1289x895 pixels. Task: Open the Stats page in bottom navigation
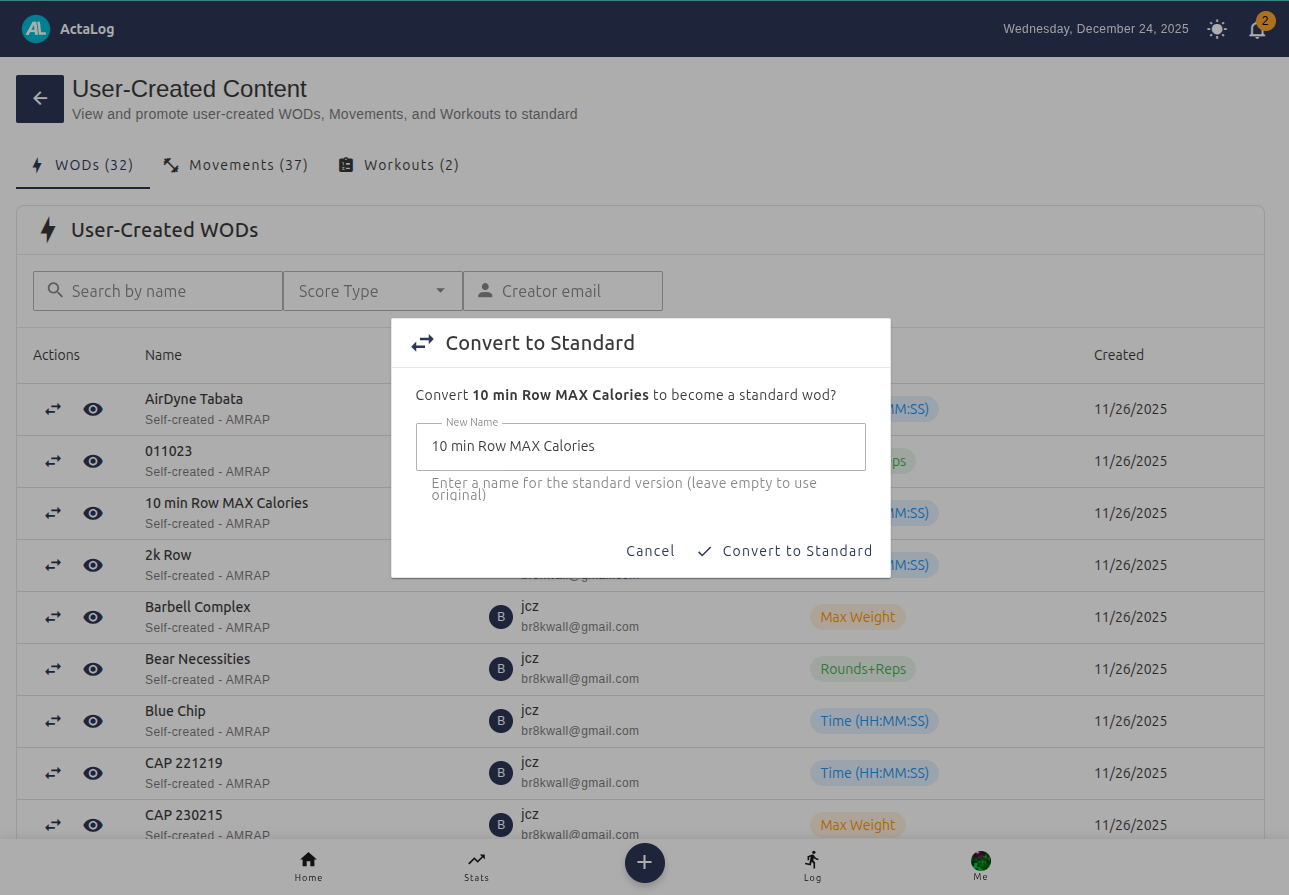tap(476, 866)
